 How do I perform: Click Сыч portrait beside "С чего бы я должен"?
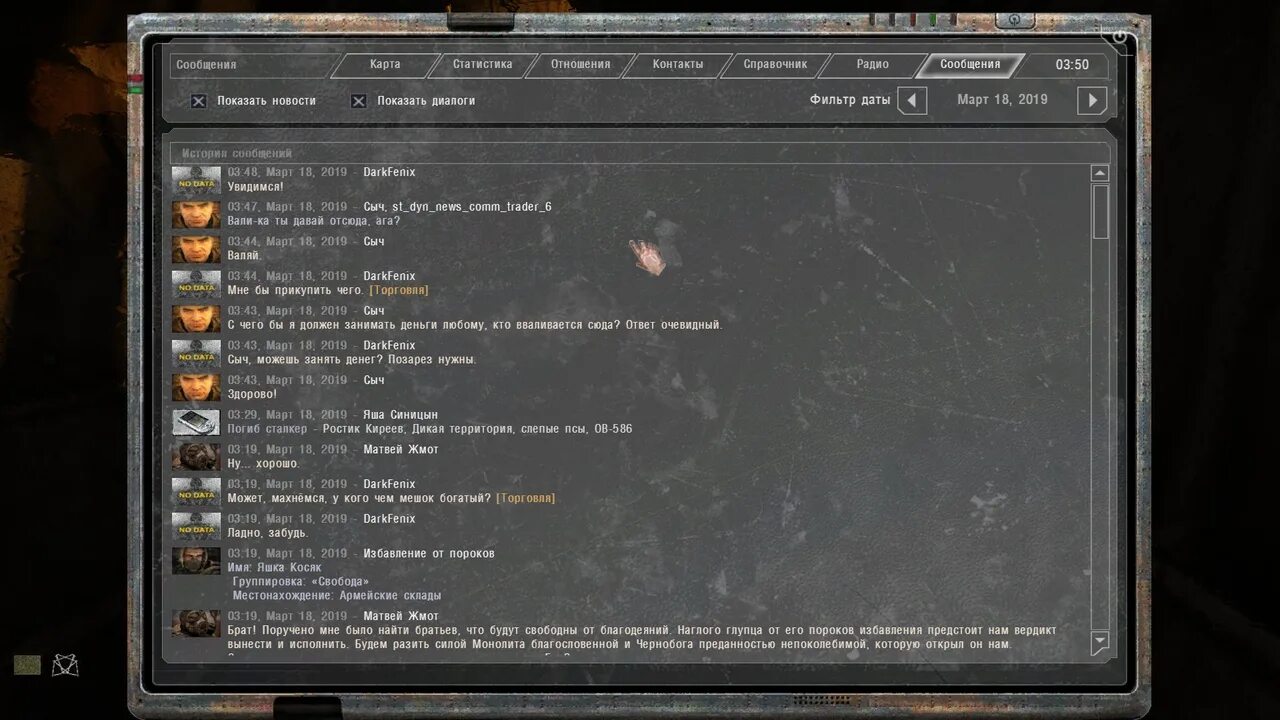point(196,319)
